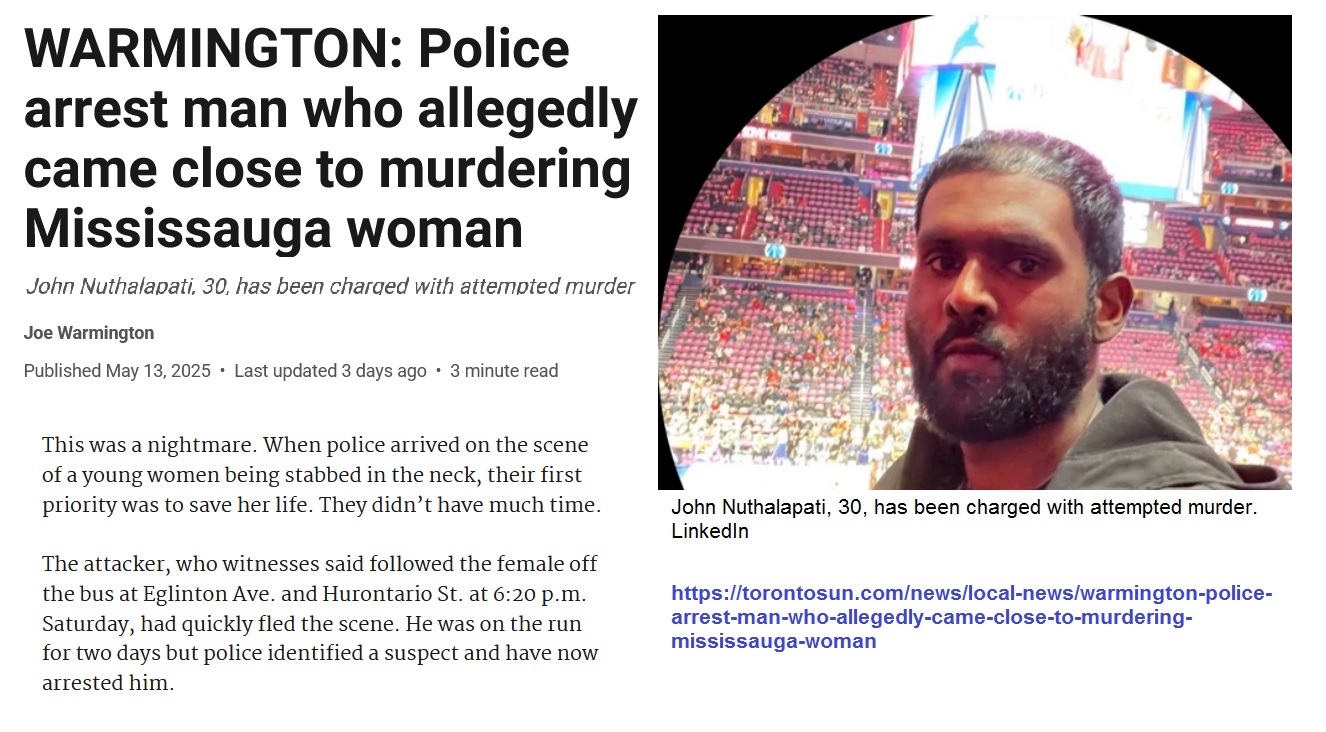Image resolution: width=1326 pixels, height=732 pixels.
Task: Click the '3 minute read' label
Action: point(504,371)
